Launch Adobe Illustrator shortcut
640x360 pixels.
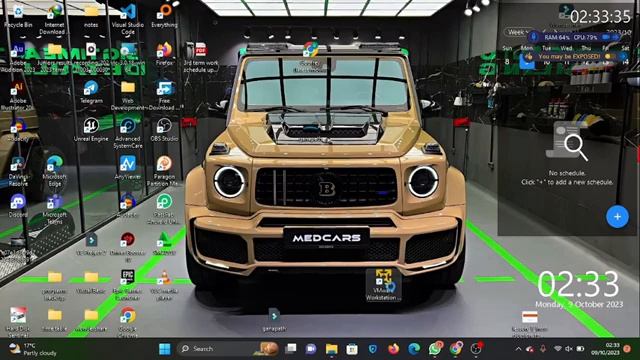point(18,96)
